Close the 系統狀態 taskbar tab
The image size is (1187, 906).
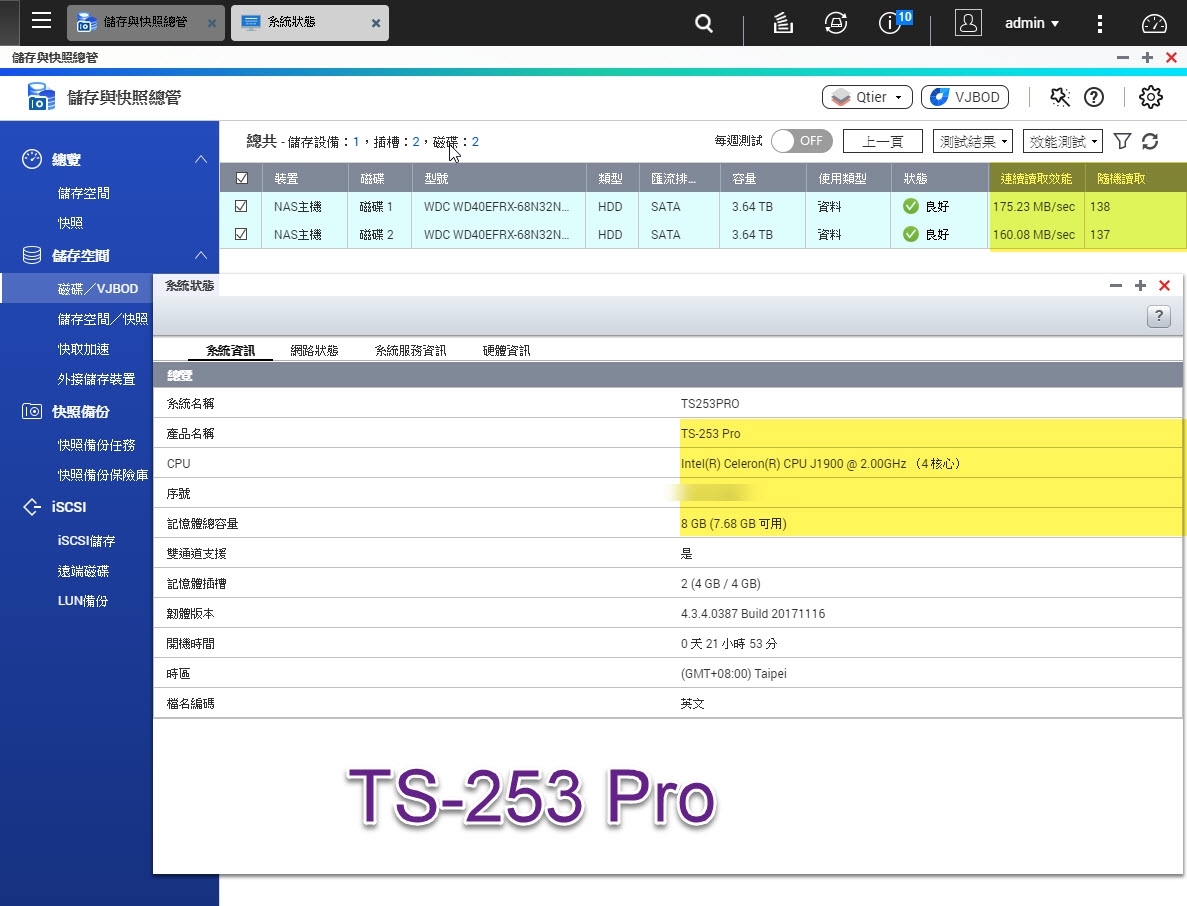pyautogui.click(x=375, y=23)
